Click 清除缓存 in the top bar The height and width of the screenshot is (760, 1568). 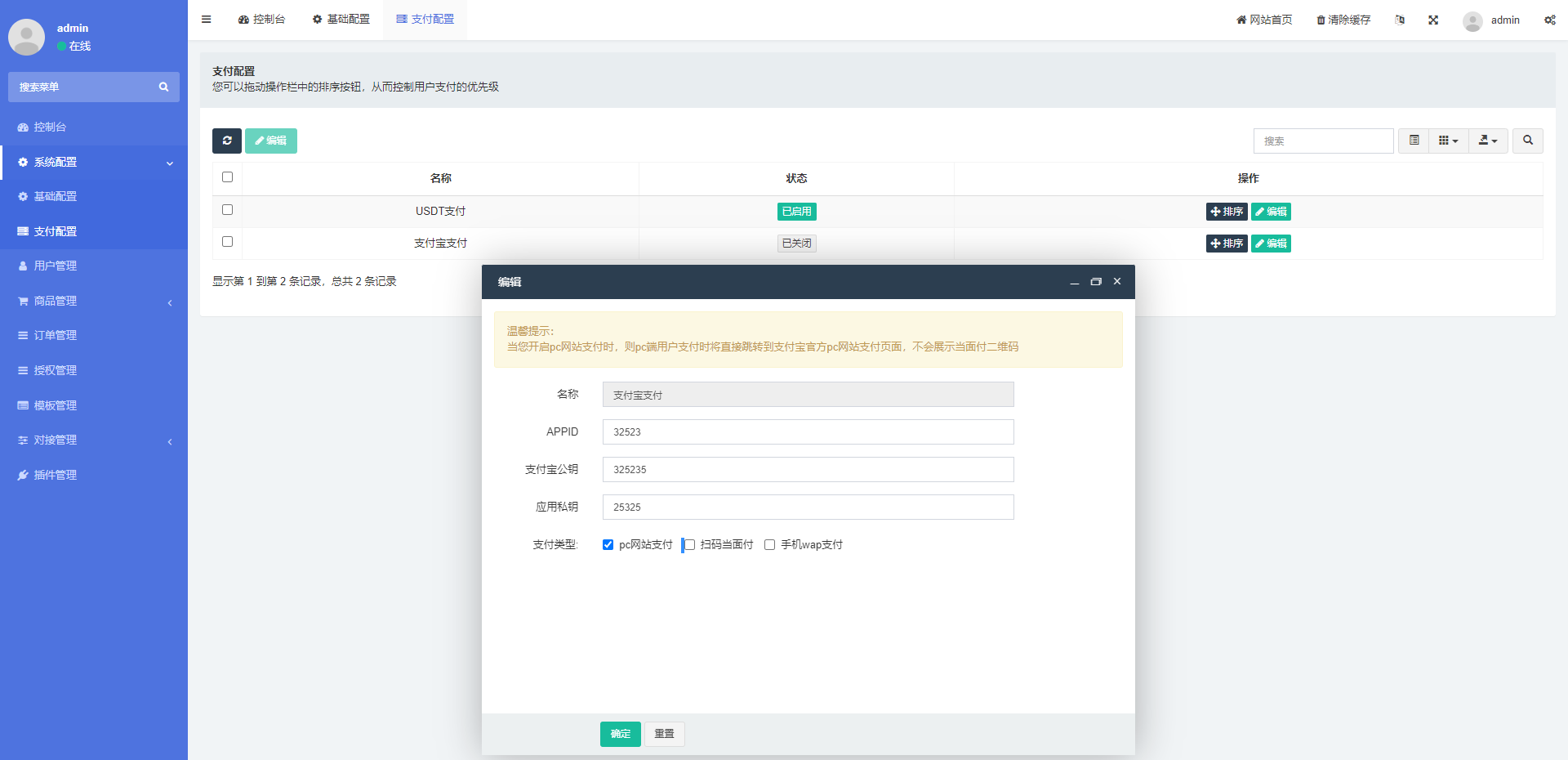coord(1343,20)
